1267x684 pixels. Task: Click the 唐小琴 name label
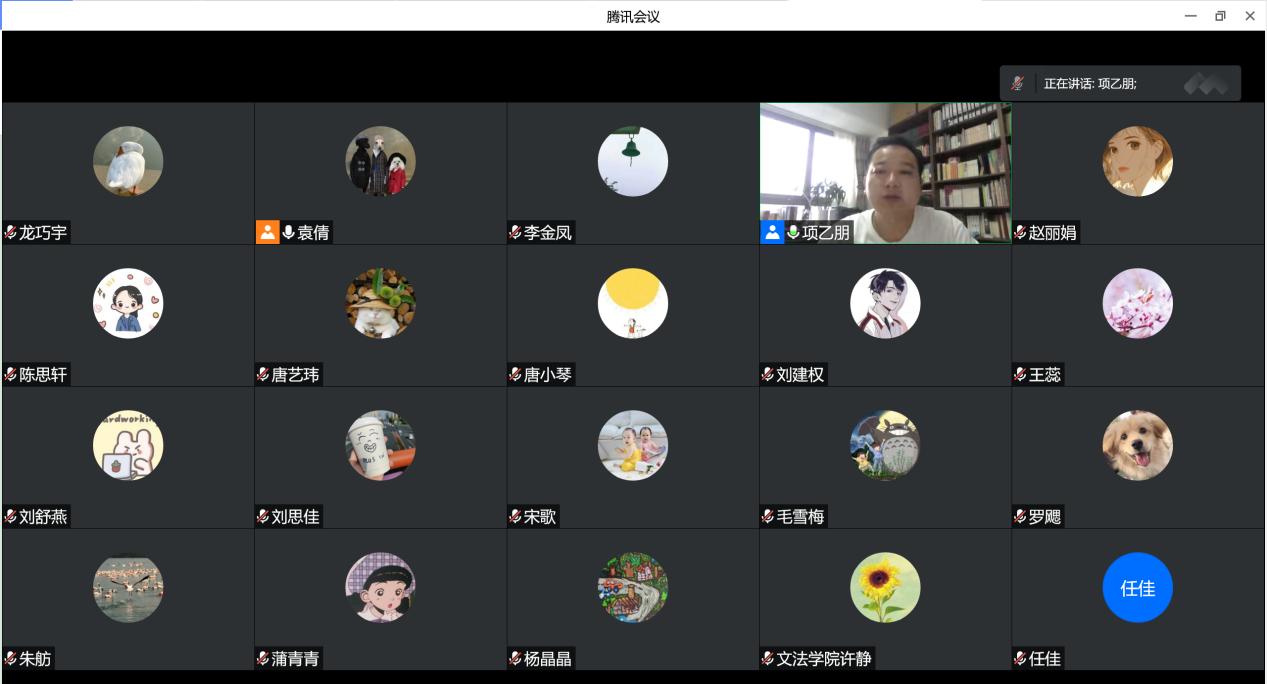pyautogui.click(x=548, y=375)
